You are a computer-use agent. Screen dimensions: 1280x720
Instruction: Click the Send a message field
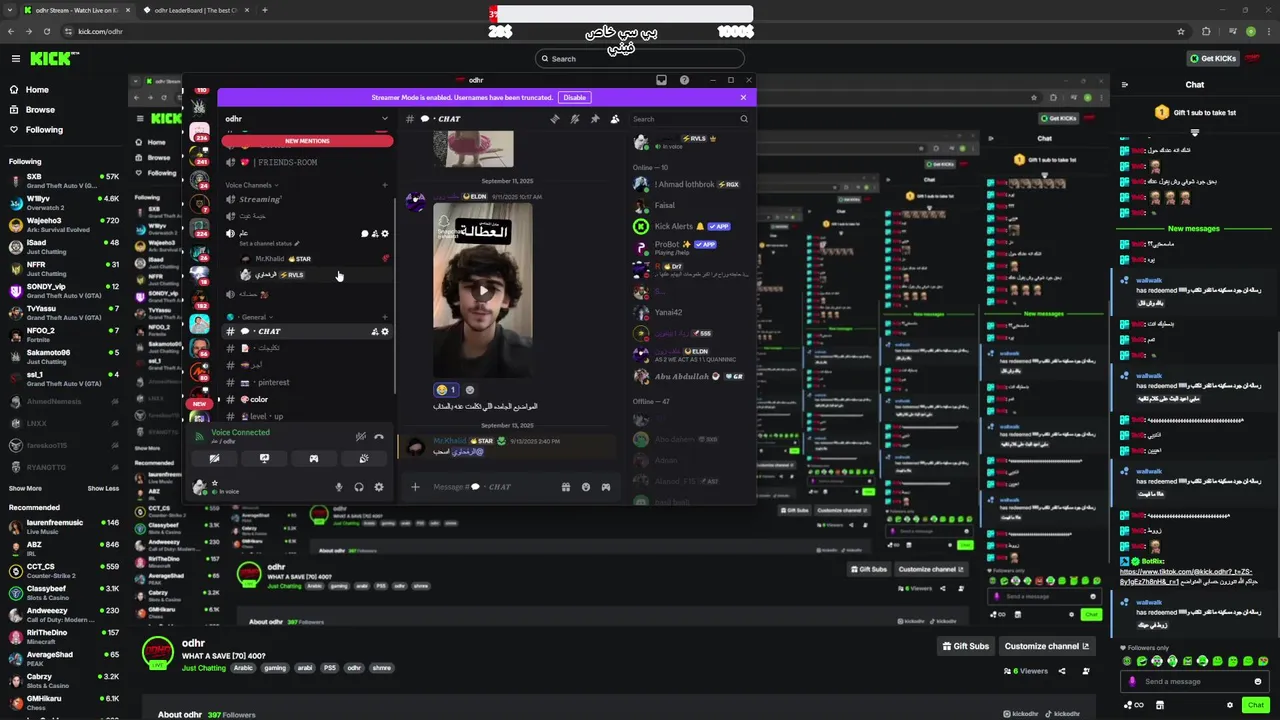[1195, 681]
